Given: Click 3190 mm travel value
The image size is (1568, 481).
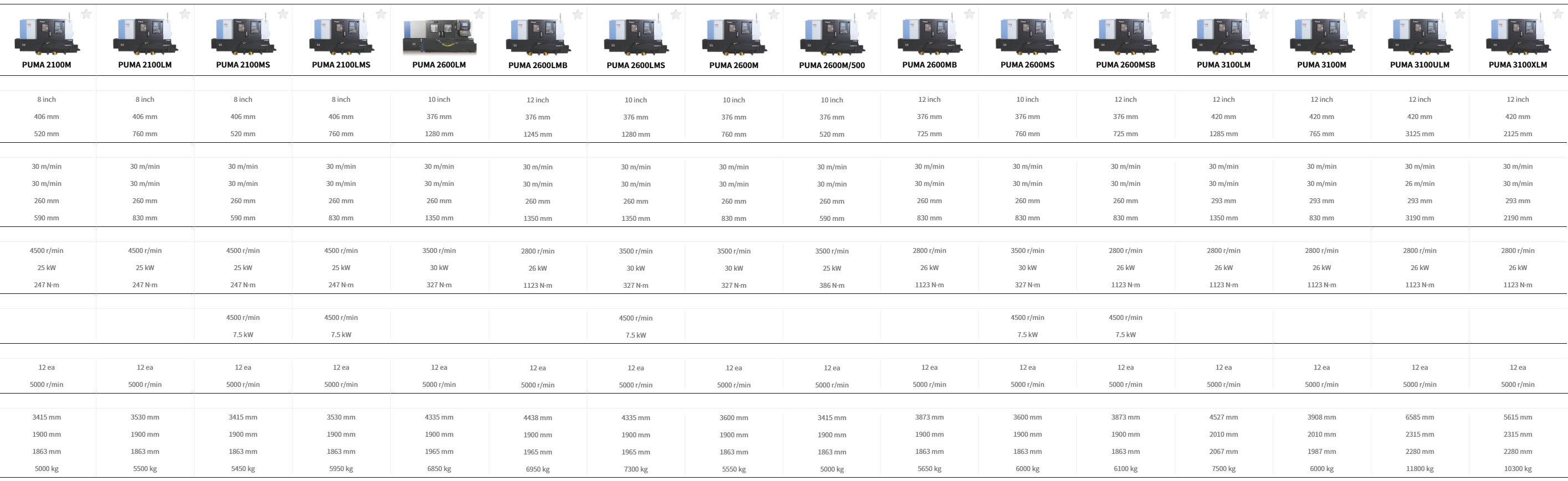Looking at the screenshot, I should tap(1420, 218).
